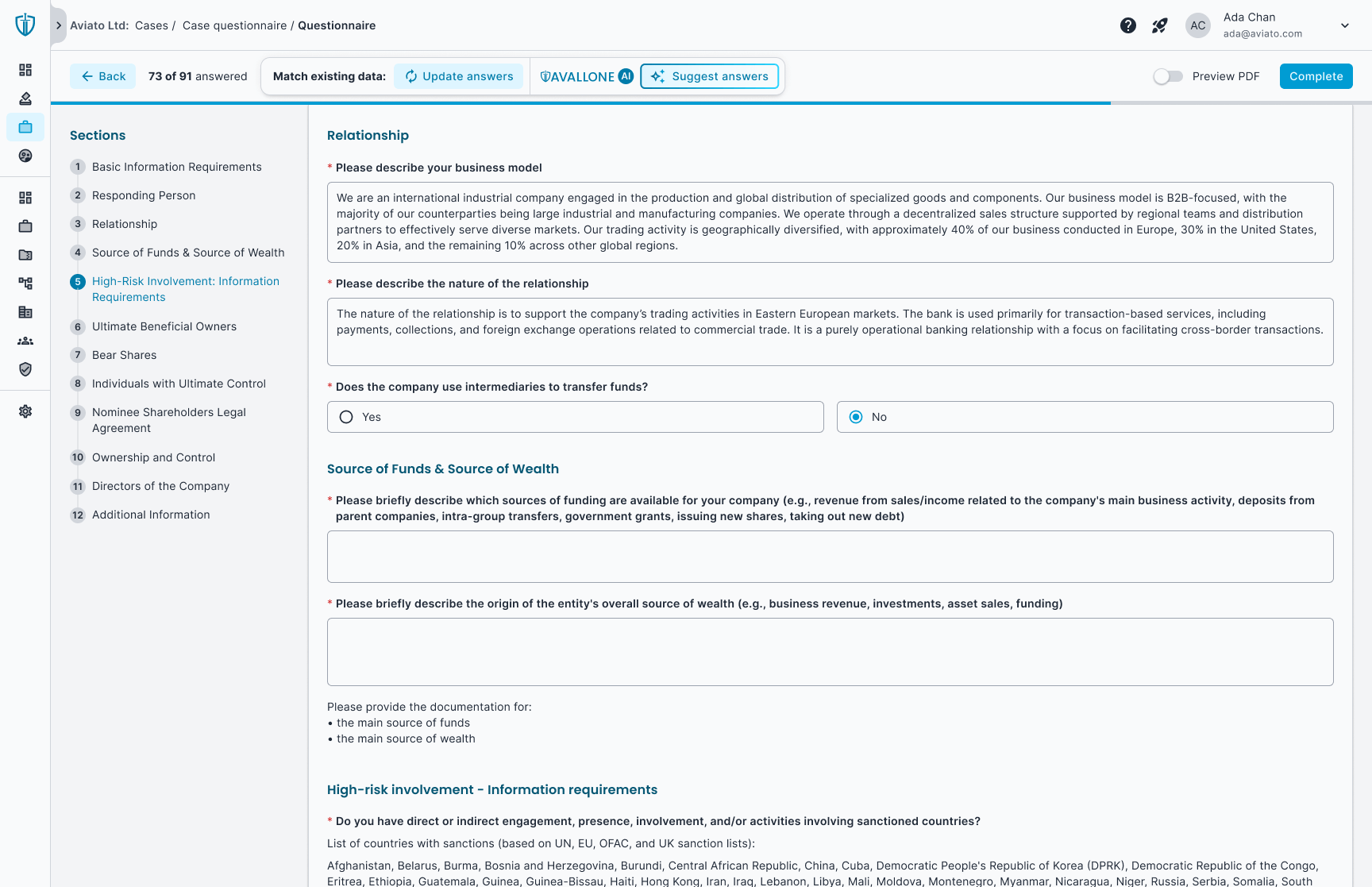The width and height of the screenshot is (1372, 887).
Task: Open the org chart workflow icon
Action: [25, 283]
